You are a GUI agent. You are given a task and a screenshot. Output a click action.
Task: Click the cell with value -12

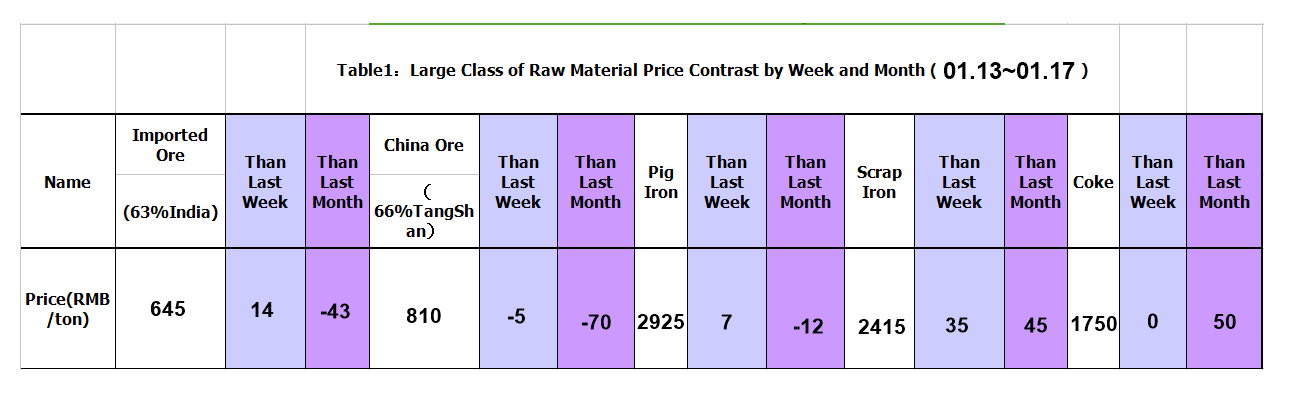805,325
